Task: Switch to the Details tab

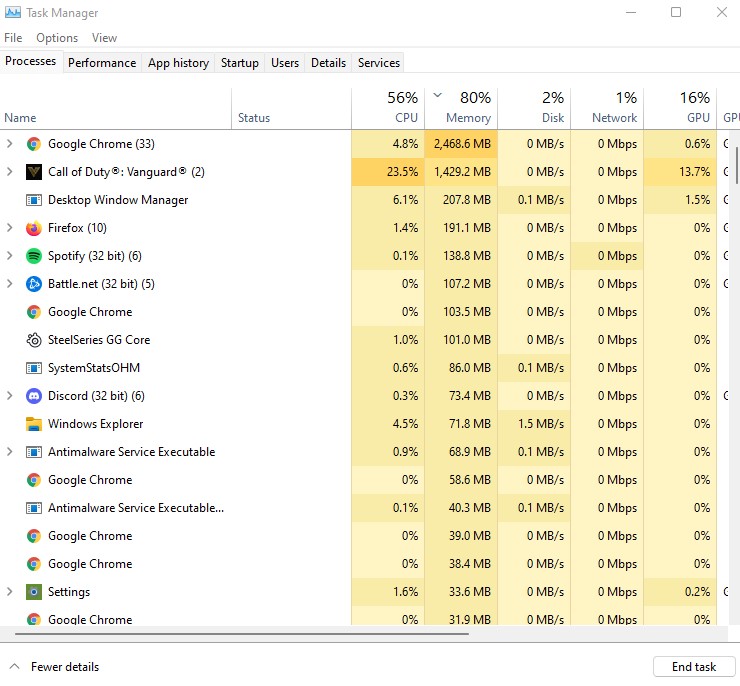Action: 328,63
